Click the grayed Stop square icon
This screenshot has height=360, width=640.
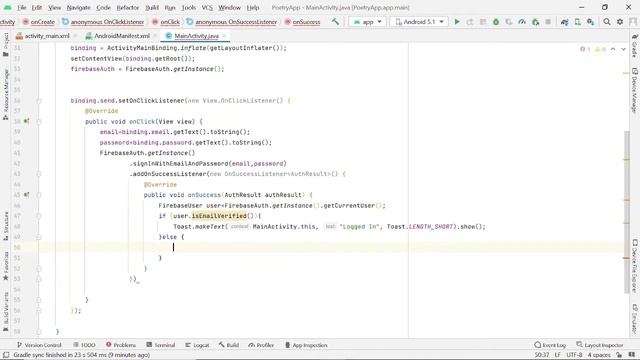[548, 22]
